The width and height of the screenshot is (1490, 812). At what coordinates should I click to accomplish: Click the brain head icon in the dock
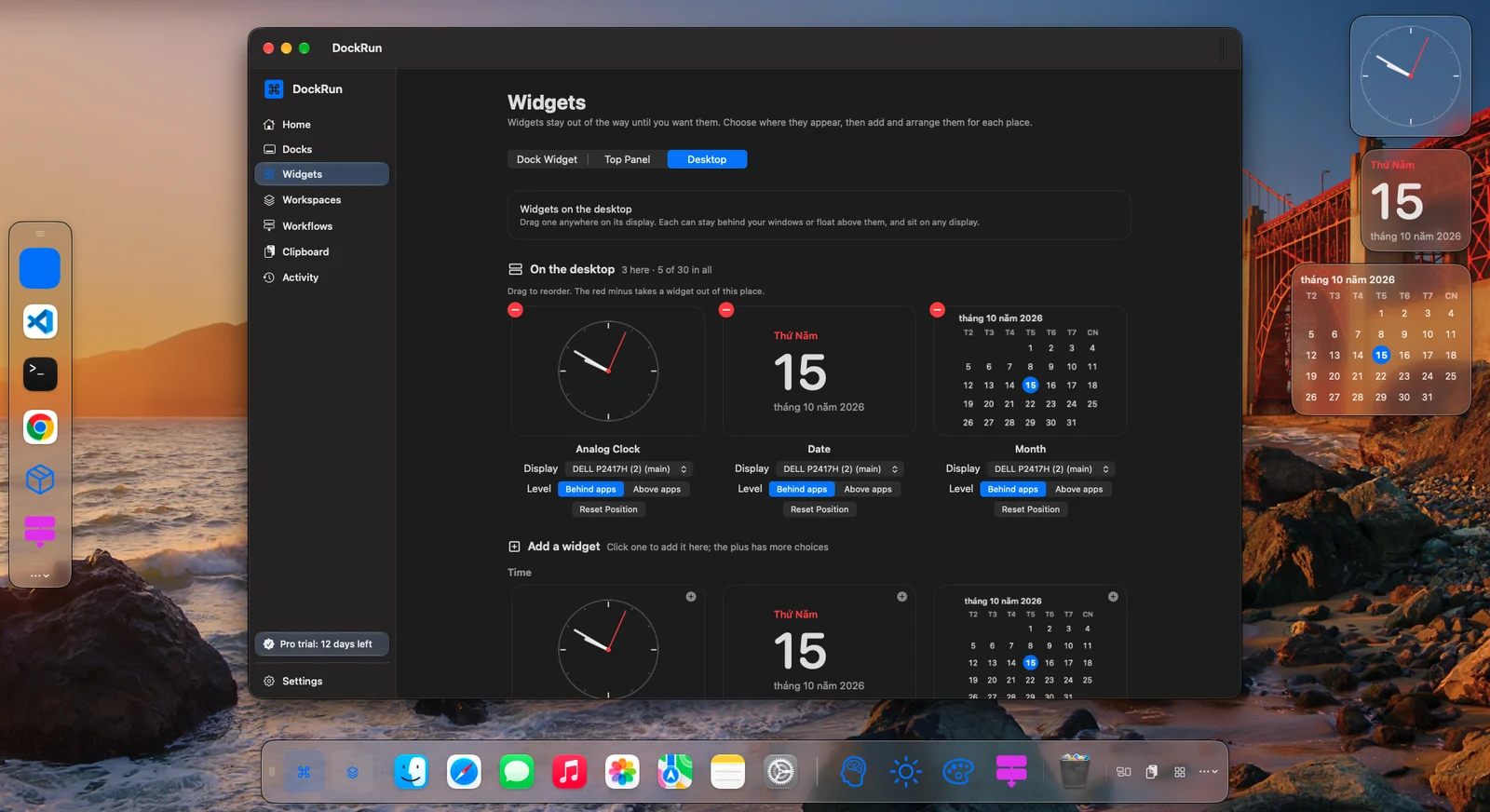coord(853,771)
